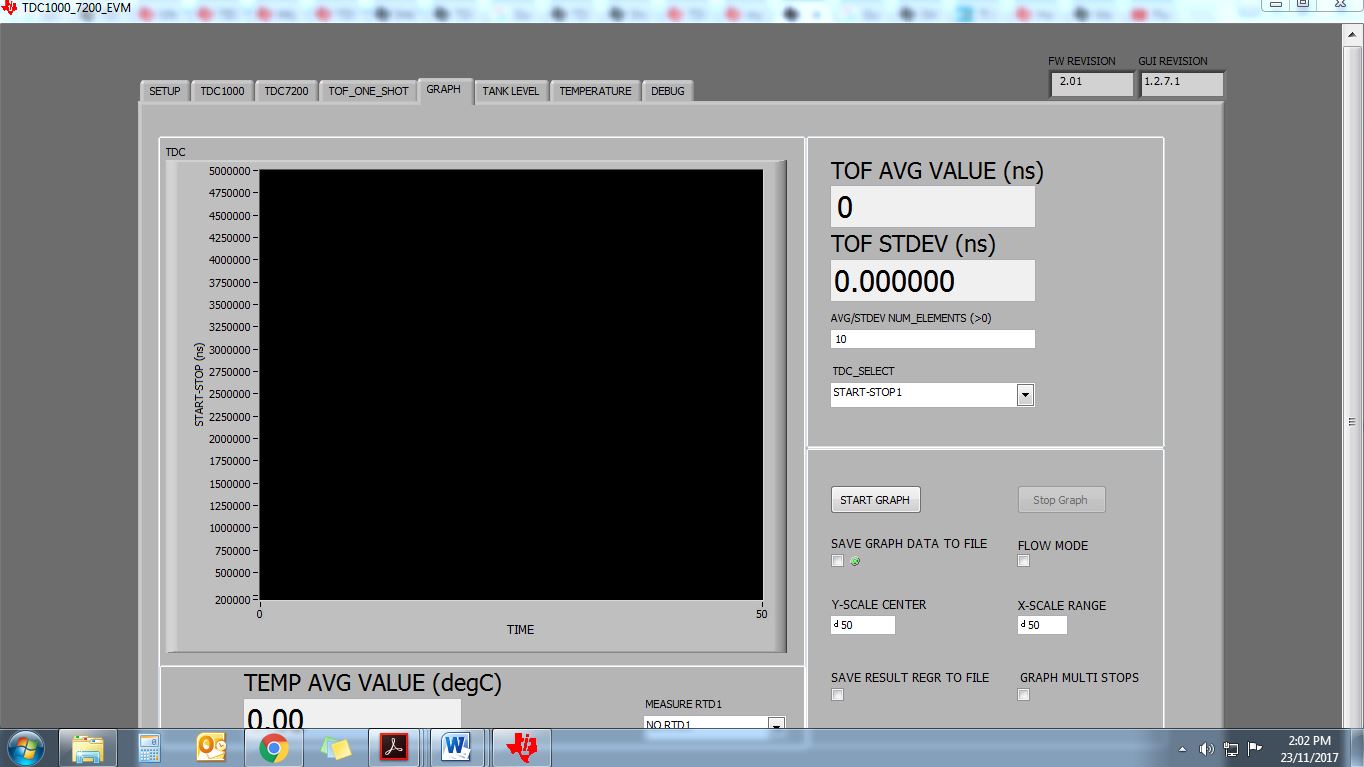Screen dimensions: 1364x767
Task: Open the Windows Start menu
Action: tap(25, 748)
